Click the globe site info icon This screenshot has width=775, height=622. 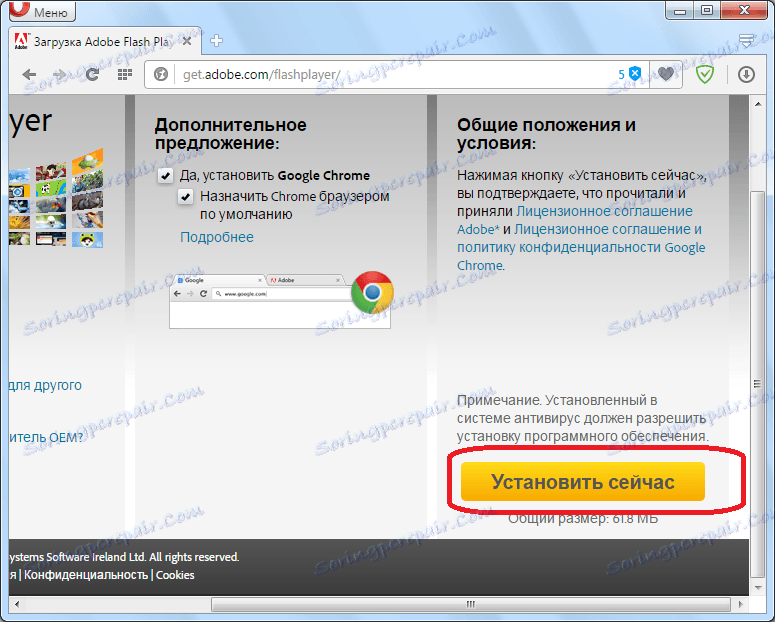(x=161, y=75)
